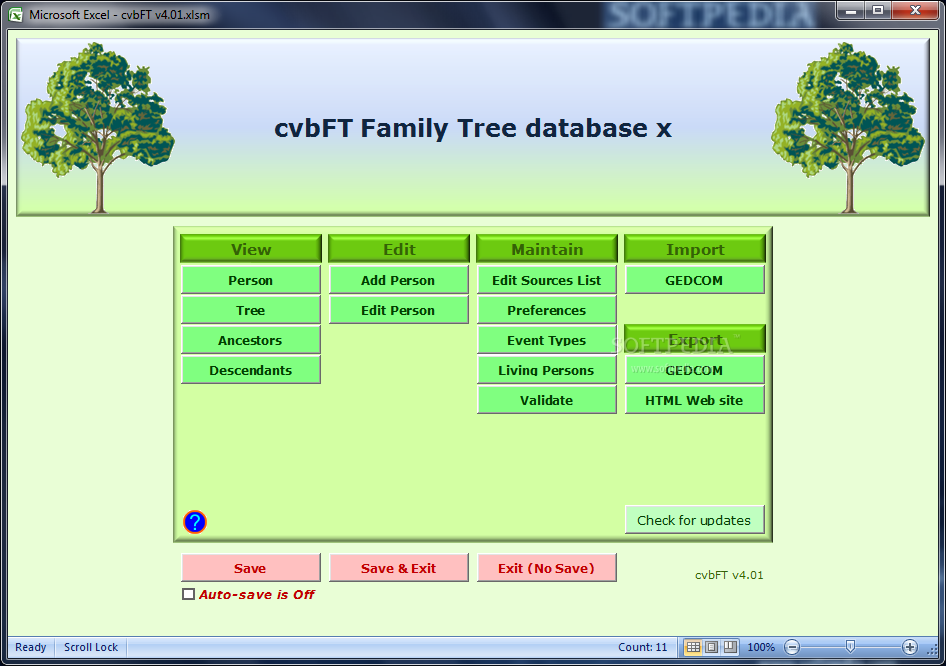View the Person page
This screenshot has width=946, height=666.
click(251, 280)
